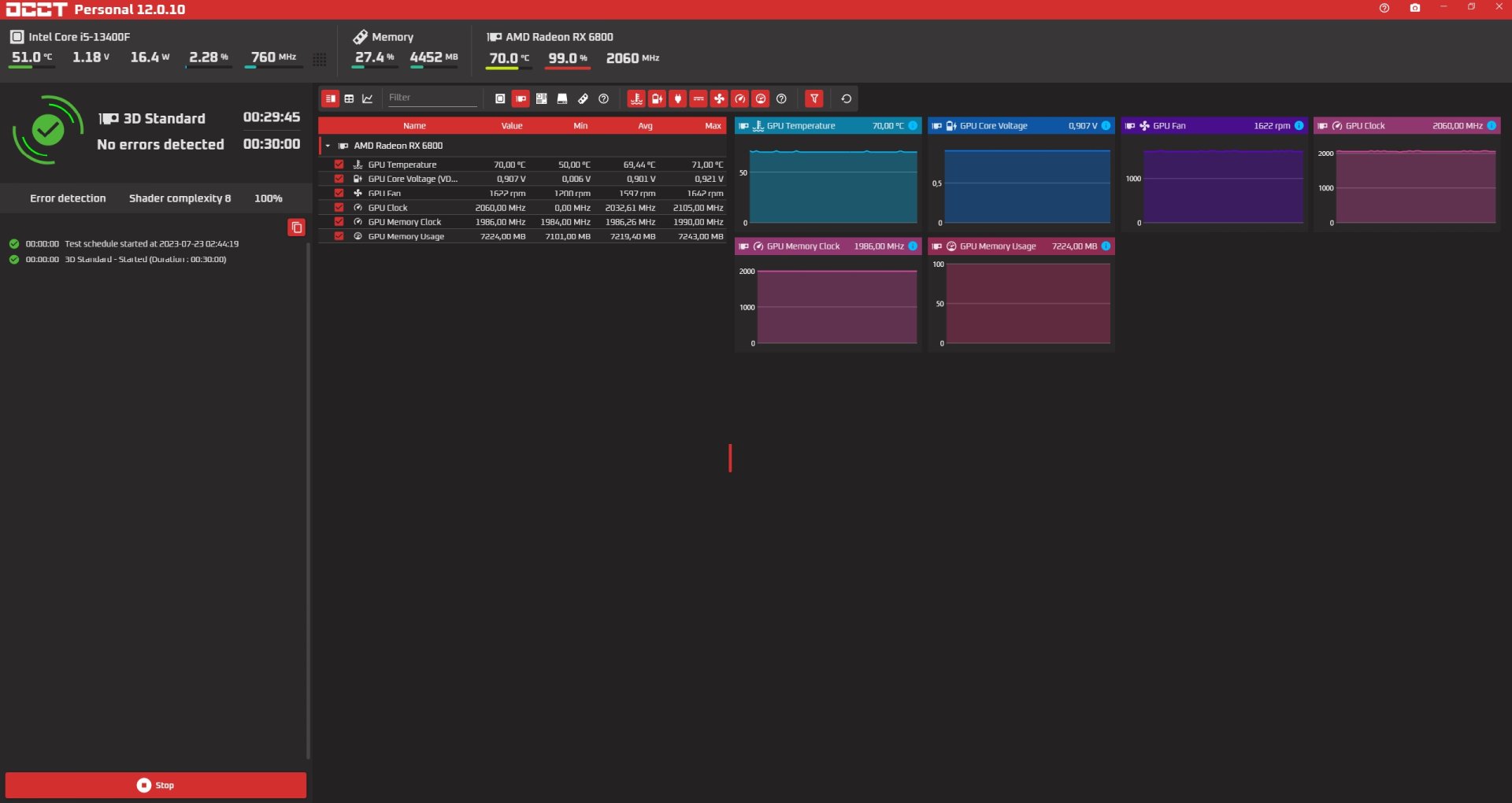Toggle the motherboard device filter icon
This screenshot has width=1512, height=803.
[542, 98]
